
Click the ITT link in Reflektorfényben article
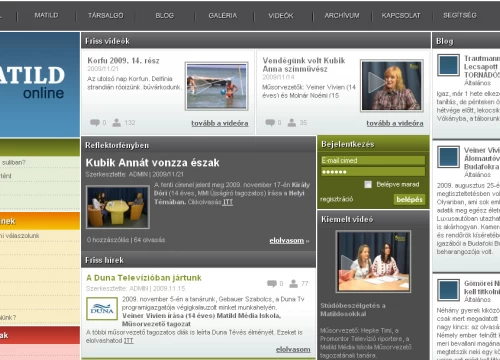pyautogui.click(x=228, y=202)
